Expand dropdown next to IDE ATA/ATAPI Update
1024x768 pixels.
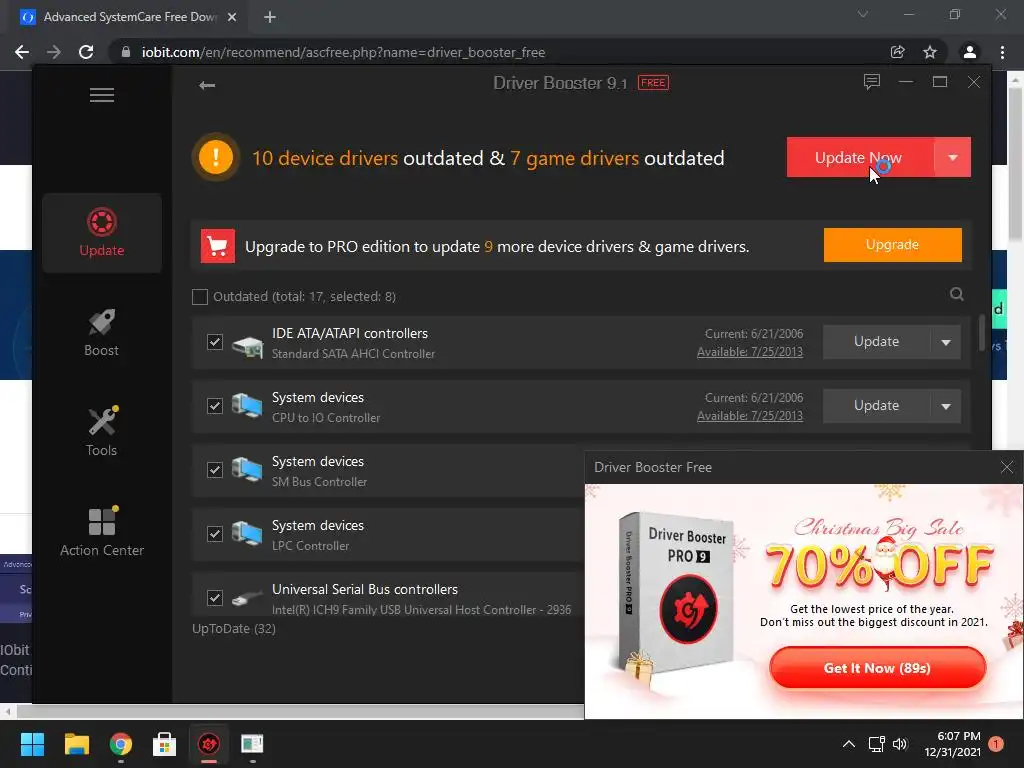(x=946, y=342)
